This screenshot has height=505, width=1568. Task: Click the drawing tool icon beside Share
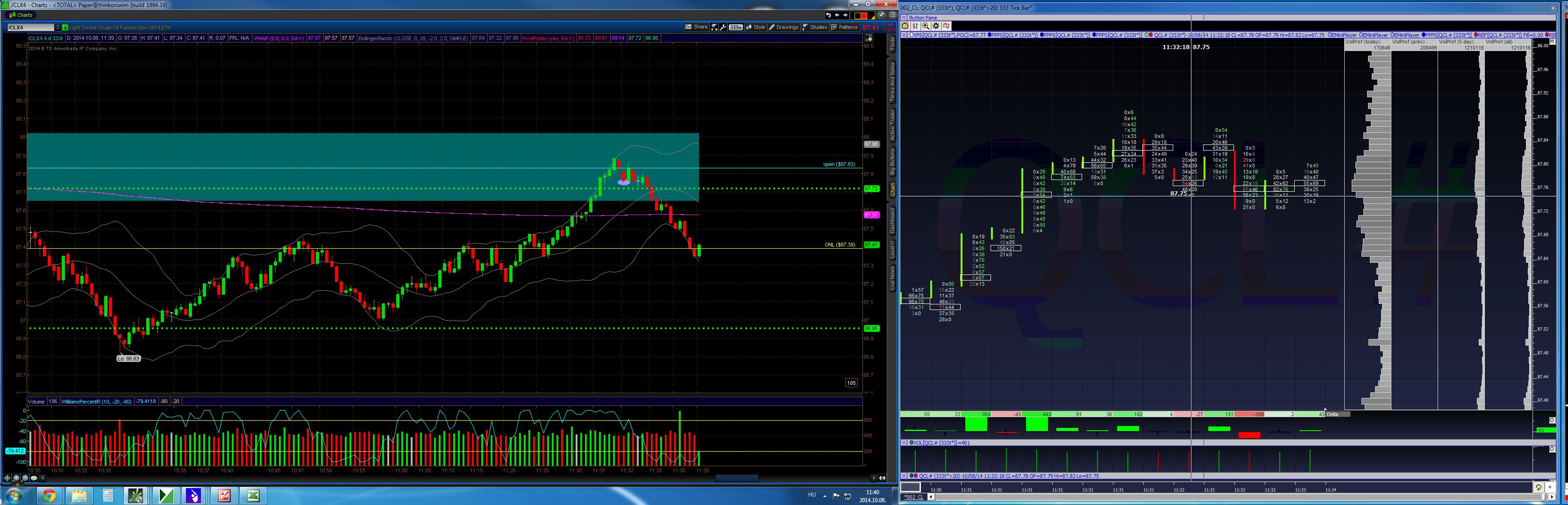(714, 28)
